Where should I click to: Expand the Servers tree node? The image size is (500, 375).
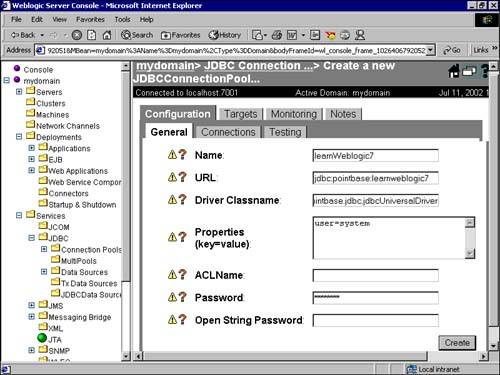tap(19, 92)
